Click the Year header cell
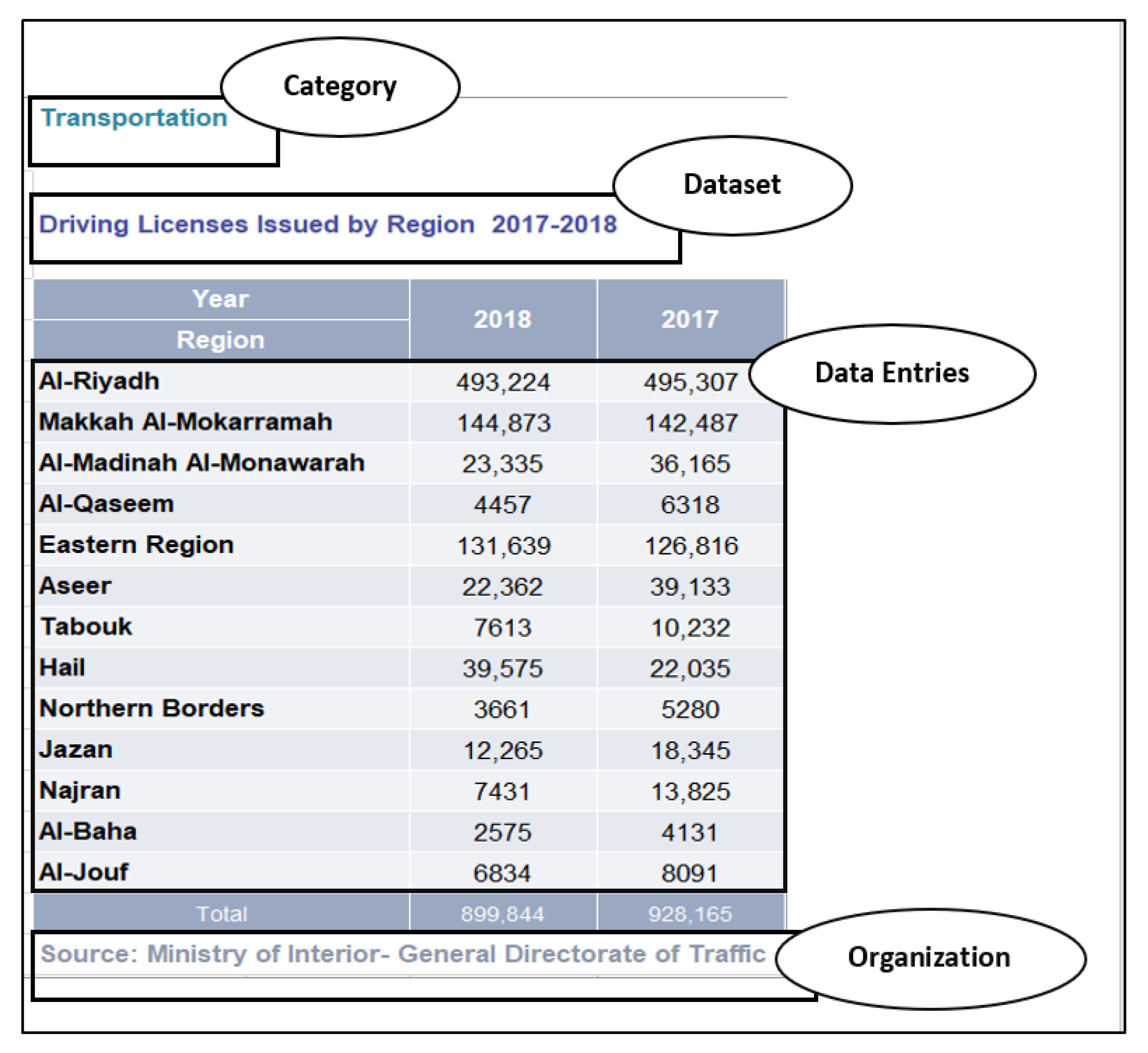 click(221, 299)
